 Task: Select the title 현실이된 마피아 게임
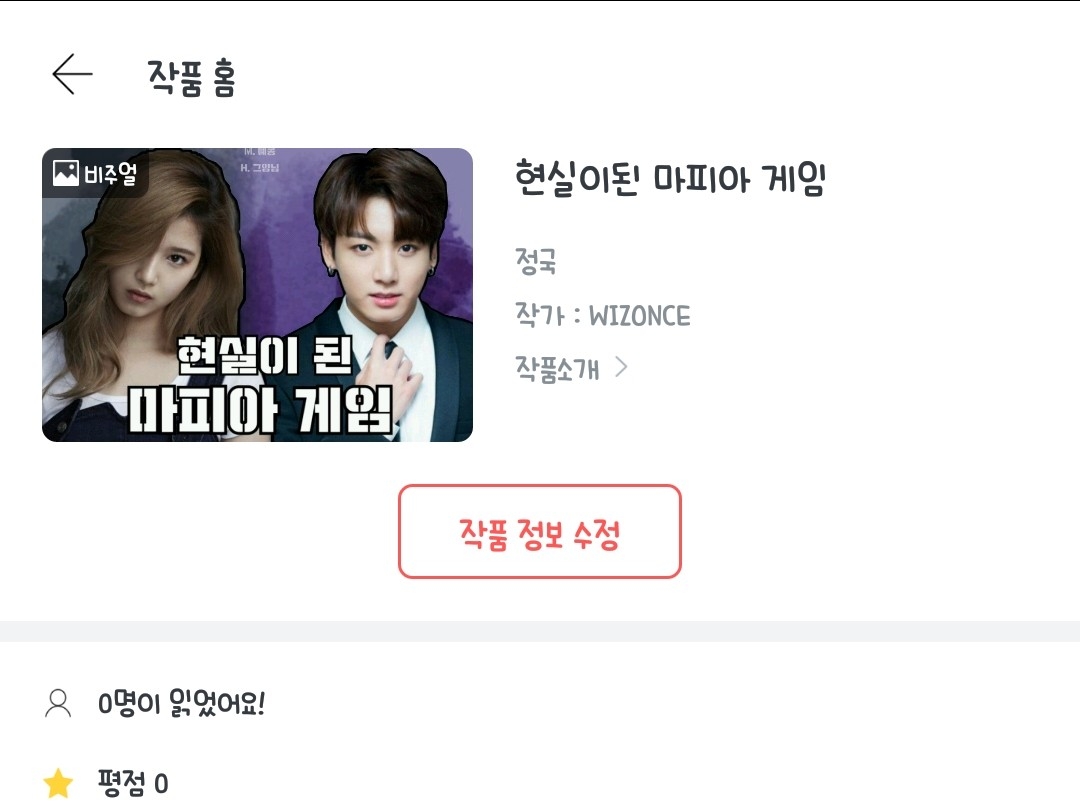click(669, 178)
